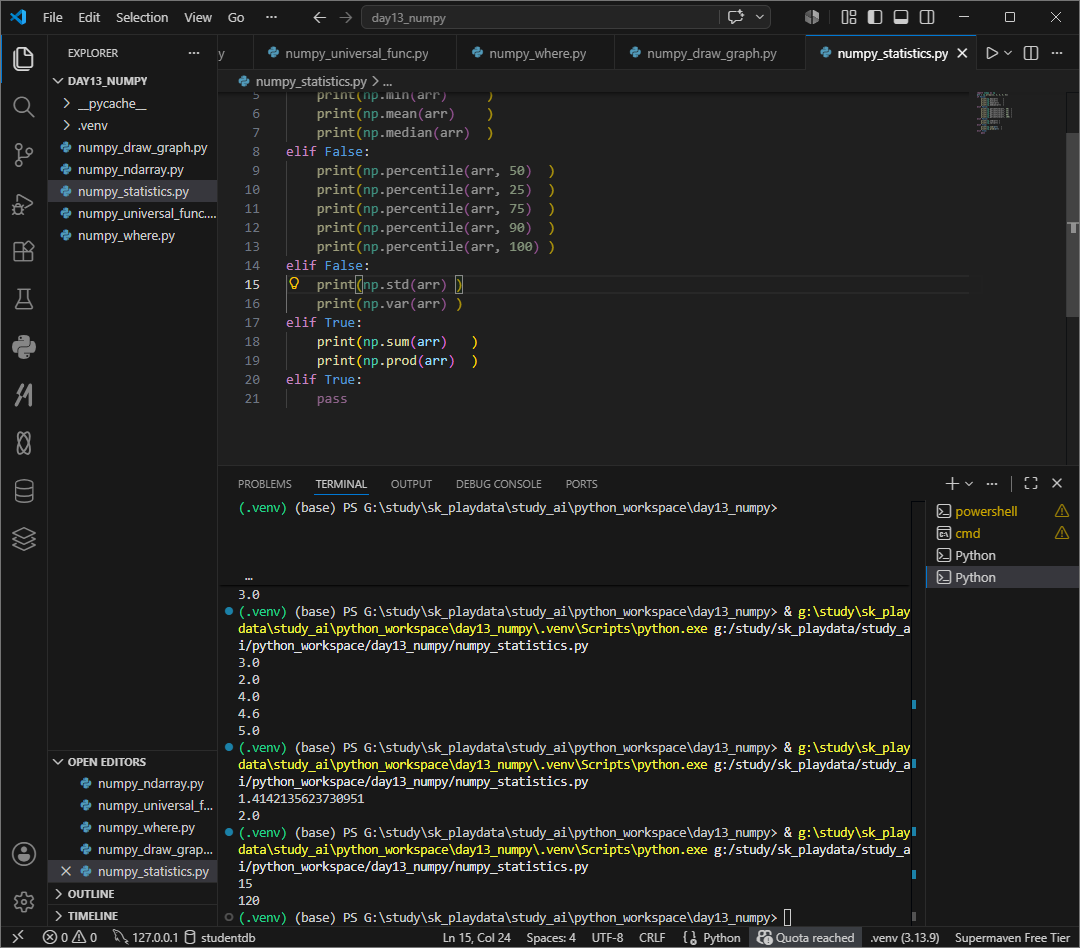Open the Extensions view
The image size is (1080, 948).
point(23,251)
